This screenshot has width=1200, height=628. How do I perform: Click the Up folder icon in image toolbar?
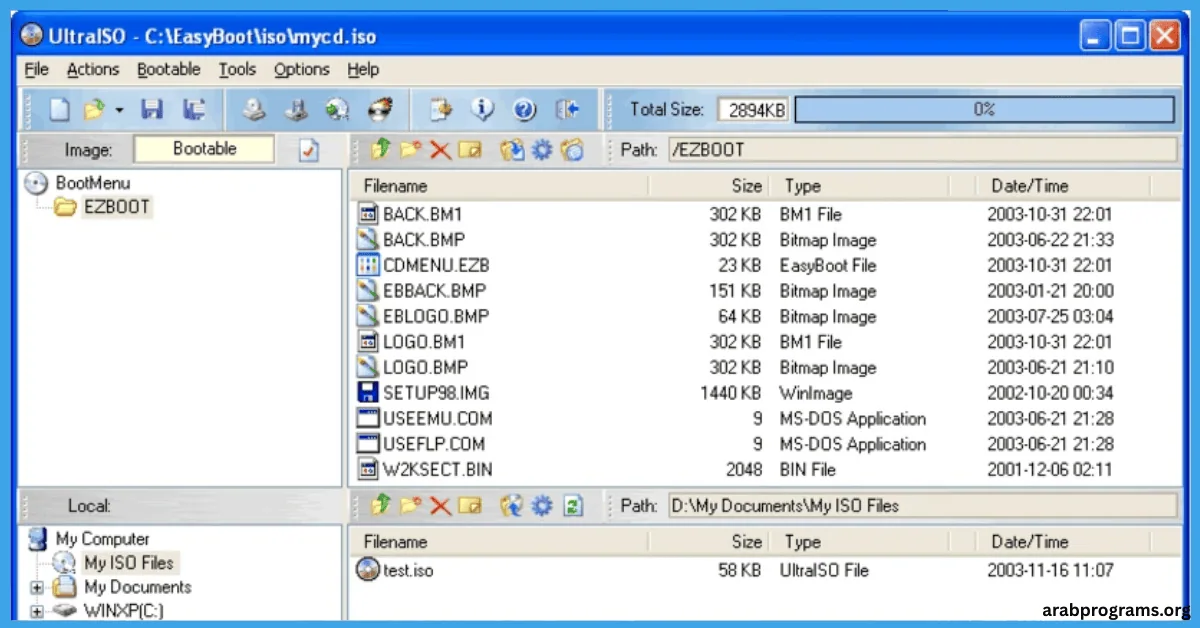(x=381, y=150)
